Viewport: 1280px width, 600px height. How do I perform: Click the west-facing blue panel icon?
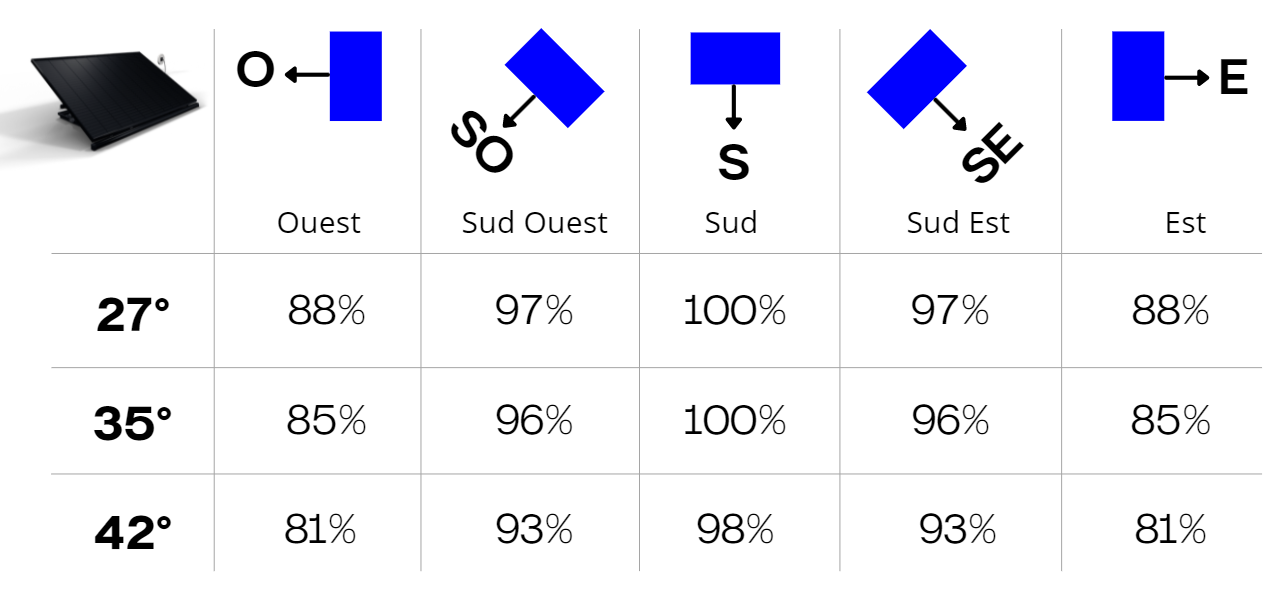point(355,76)
